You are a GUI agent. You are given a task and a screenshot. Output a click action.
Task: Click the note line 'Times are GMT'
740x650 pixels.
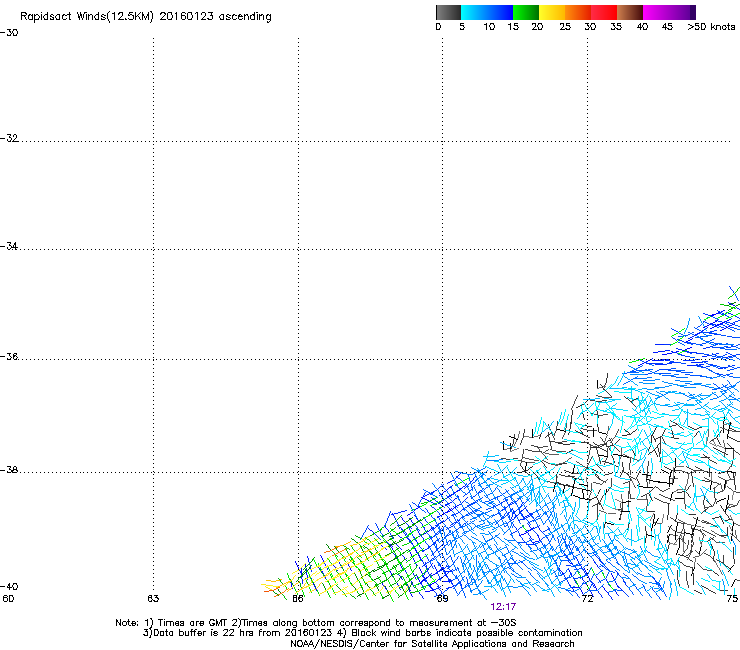193,623
